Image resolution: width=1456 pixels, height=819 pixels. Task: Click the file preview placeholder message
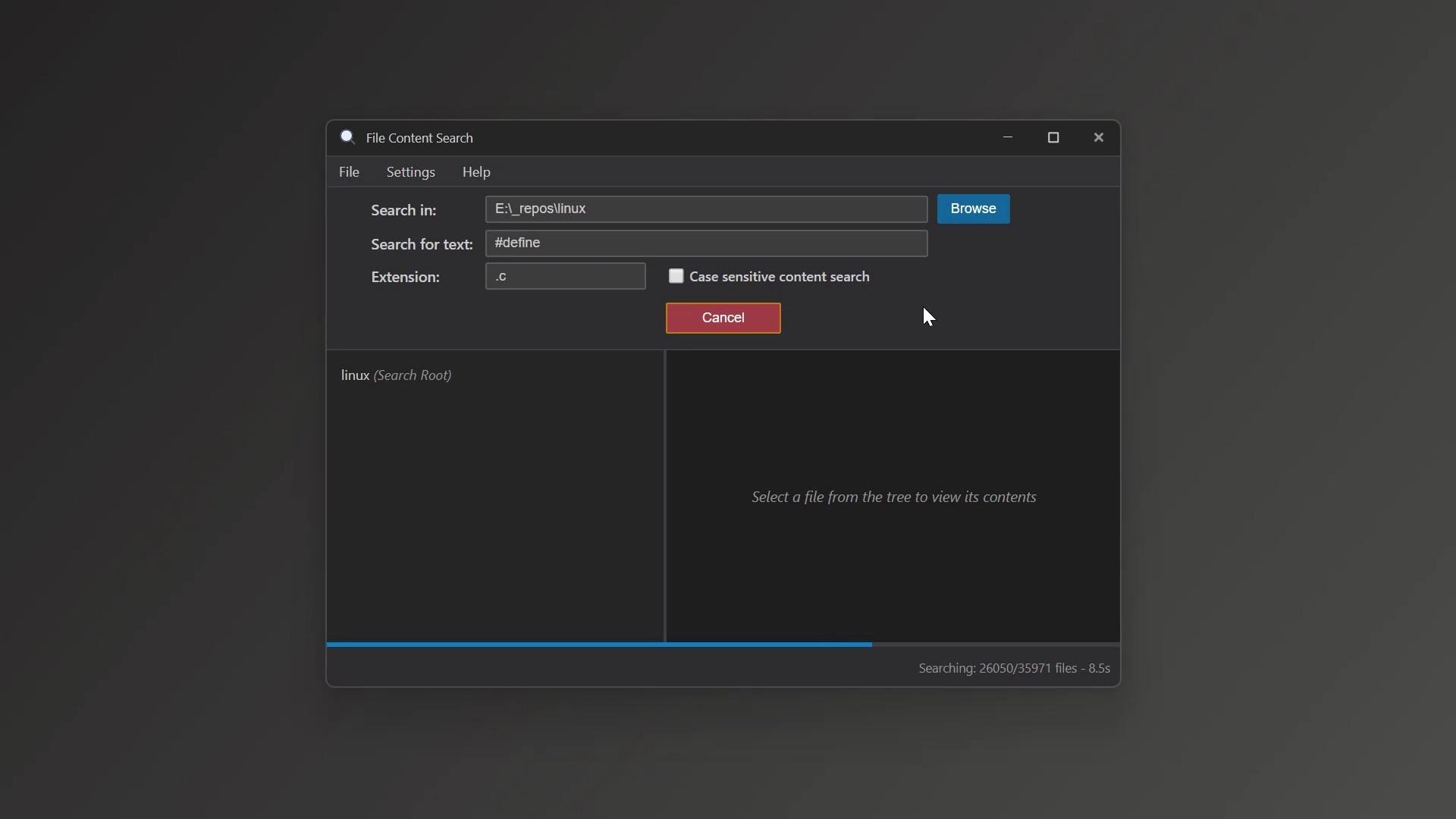(x=893, y=497)
